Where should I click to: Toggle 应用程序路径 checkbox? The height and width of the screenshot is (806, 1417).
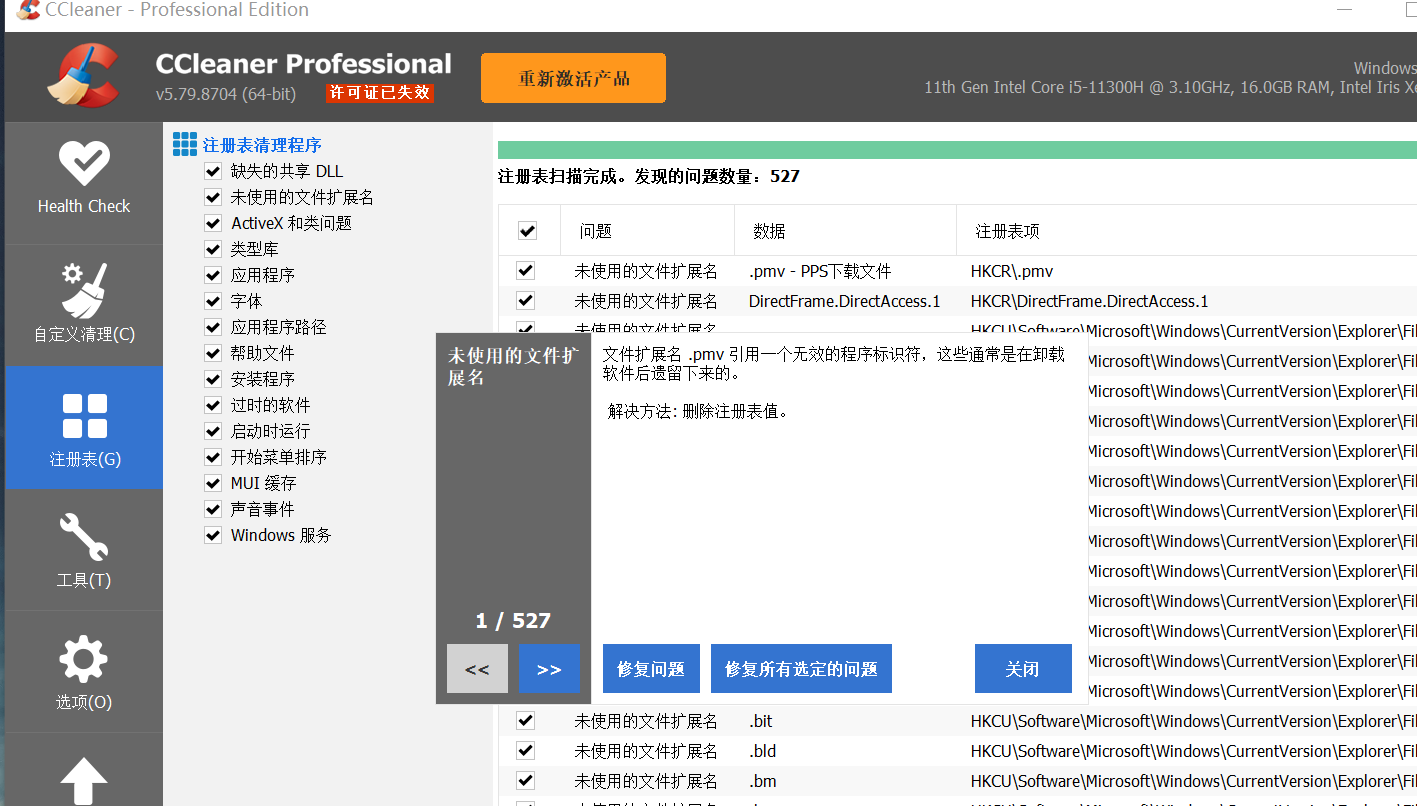click(x=213, y=327)
